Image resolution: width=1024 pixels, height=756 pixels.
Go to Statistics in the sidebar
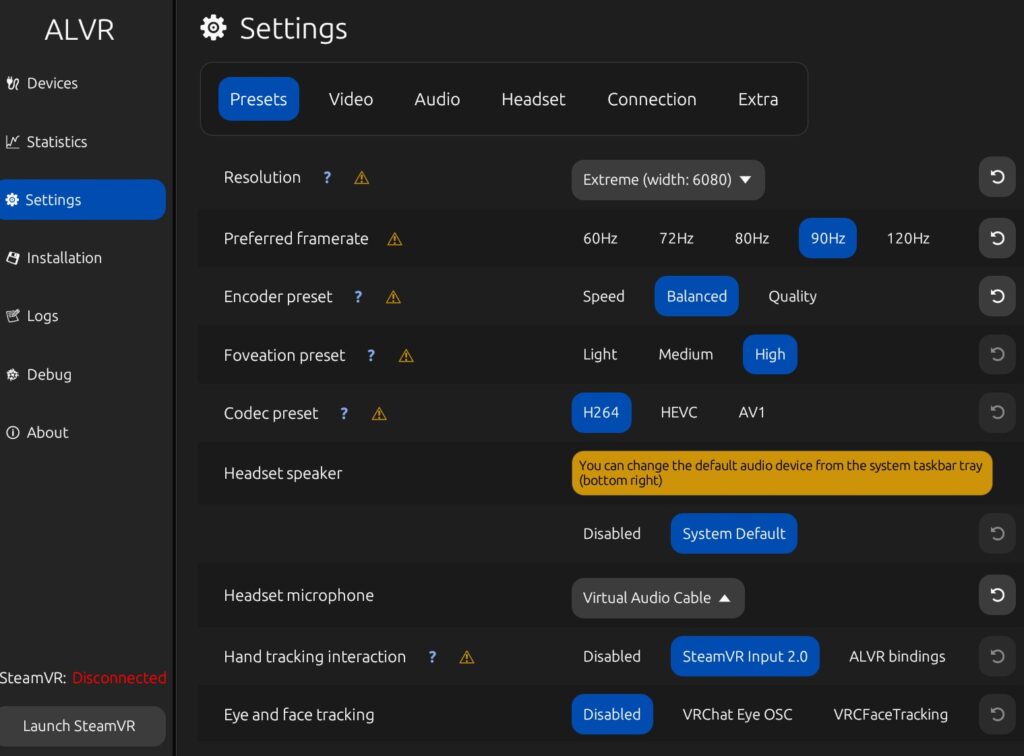[x=56, y=142]
